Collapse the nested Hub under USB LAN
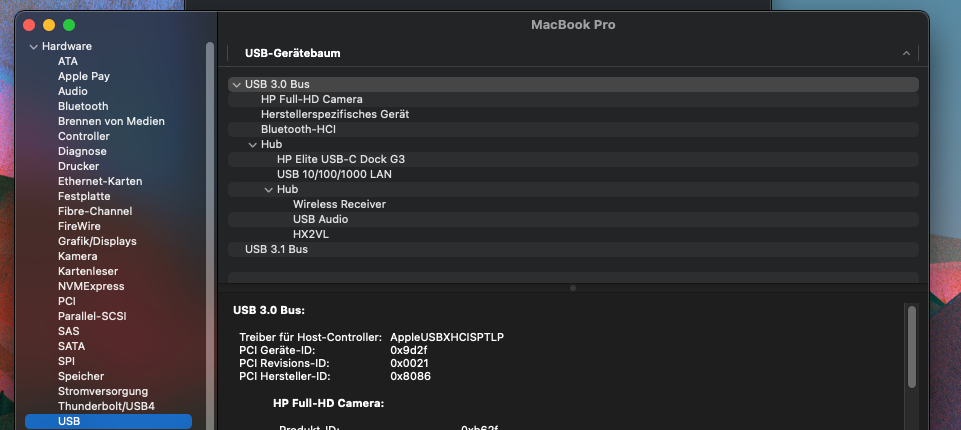Screen dimensions: 961x430 pos(268,190)
